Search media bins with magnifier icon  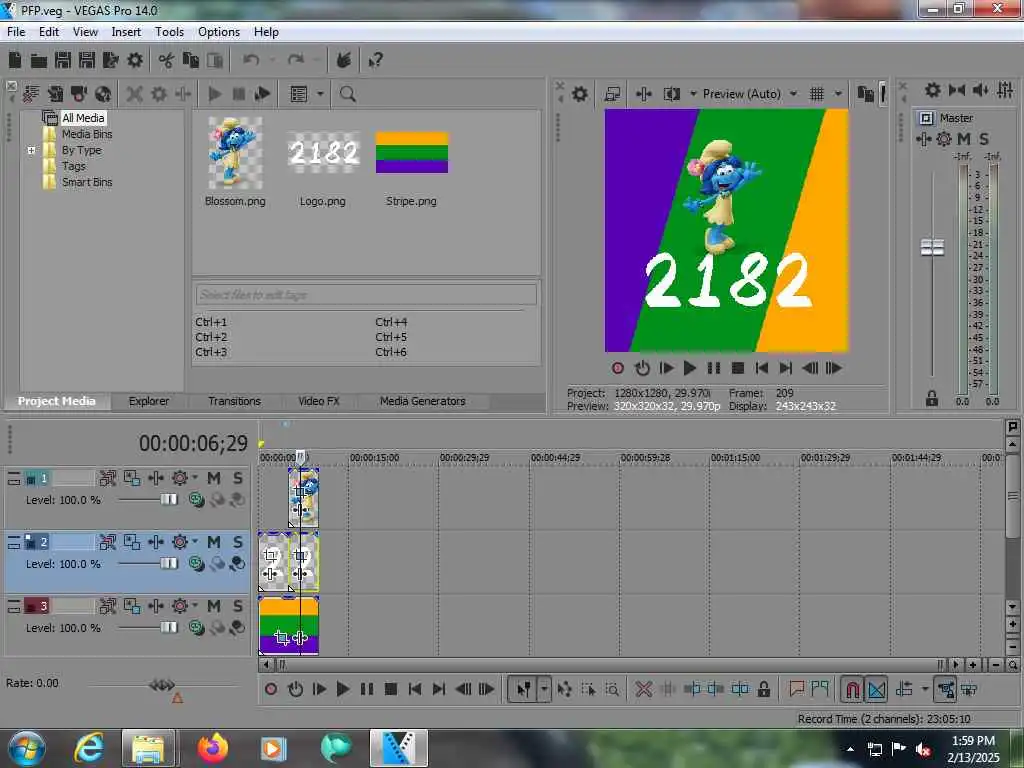point(347,94)
